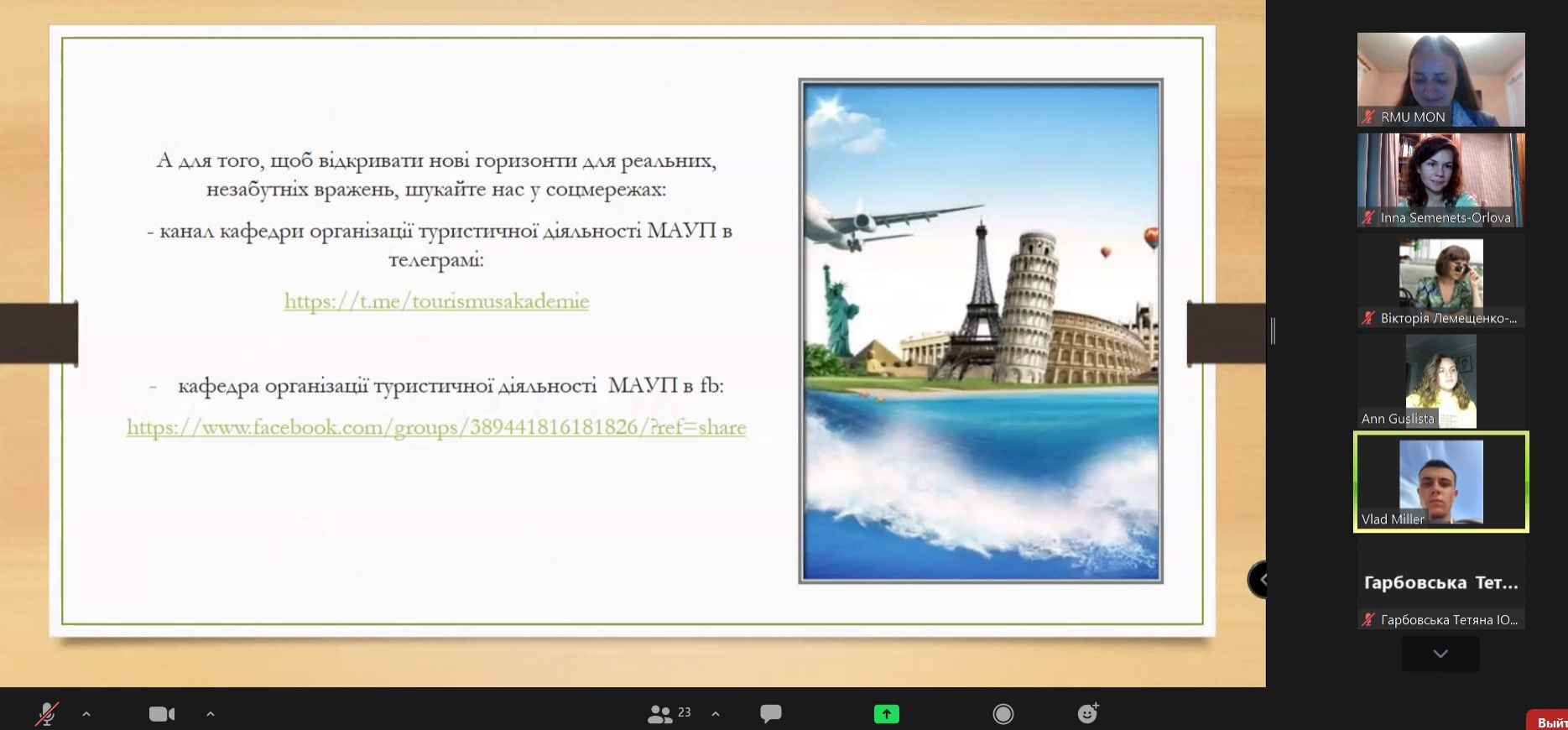Select Вікторія Лемещенко video thumbnail

[x=1441, y=281]
